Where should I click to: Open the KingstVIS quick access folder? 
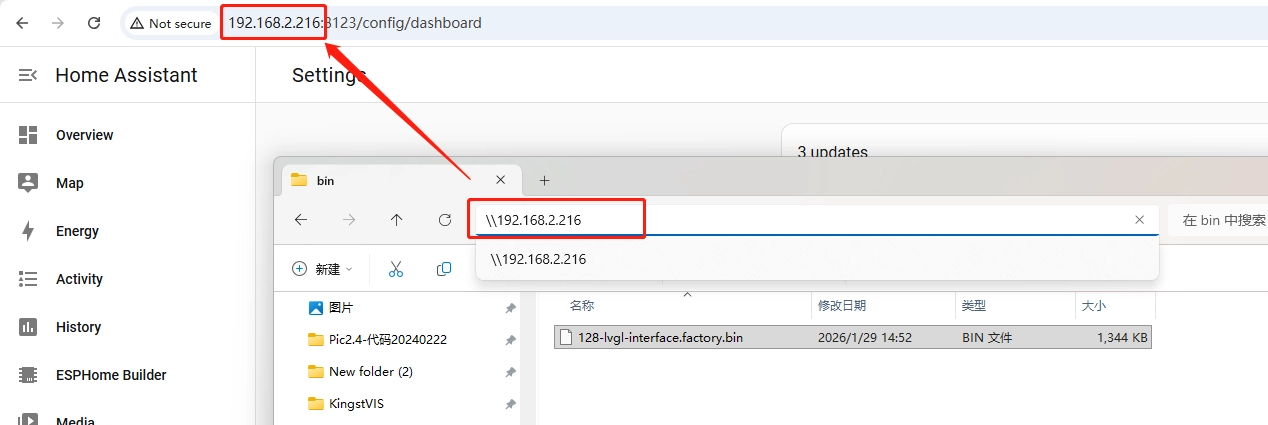pos(356,404)
